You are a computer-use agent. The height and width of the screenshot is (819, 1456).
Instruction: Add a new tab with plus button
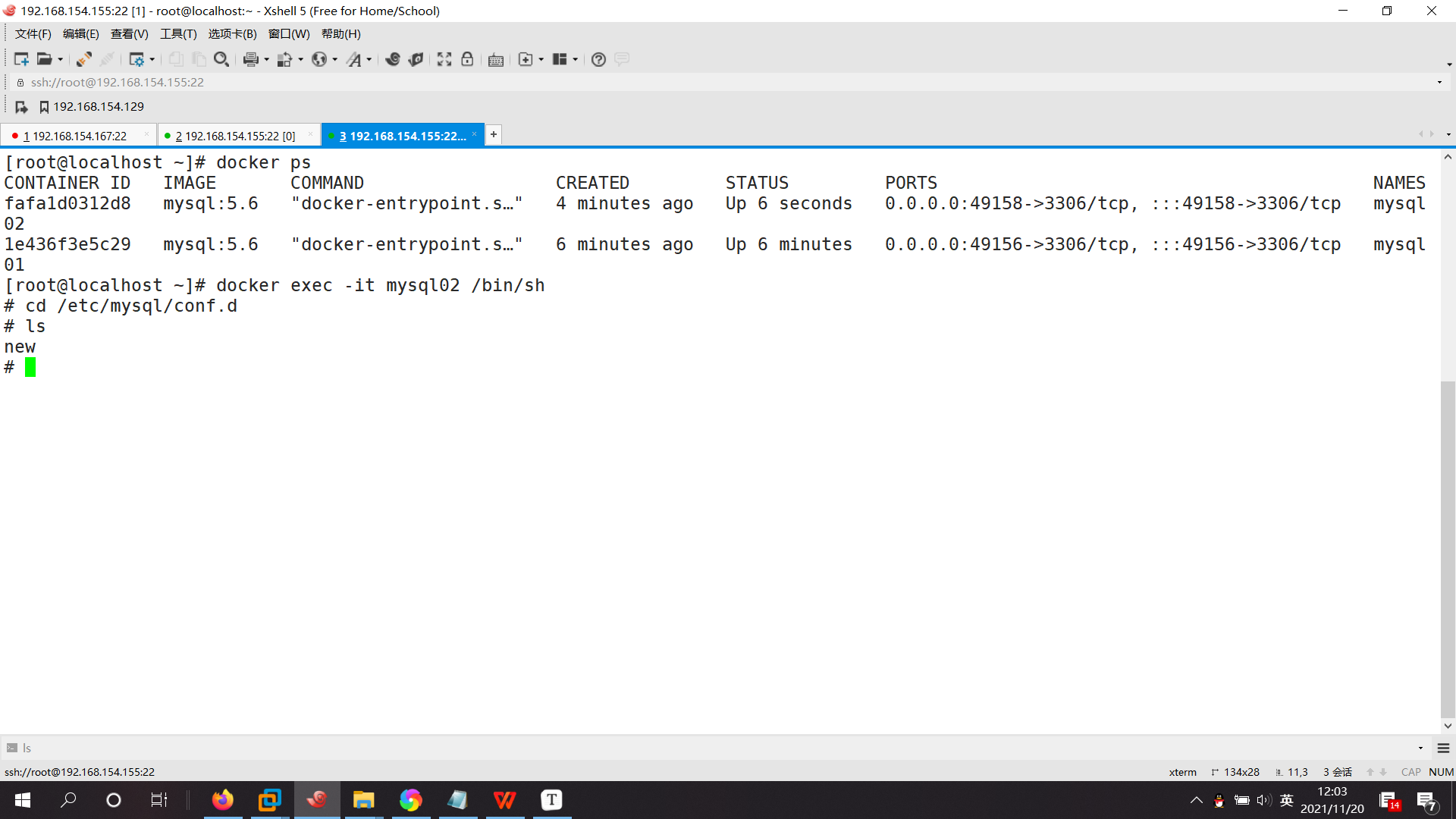(494, 134)
